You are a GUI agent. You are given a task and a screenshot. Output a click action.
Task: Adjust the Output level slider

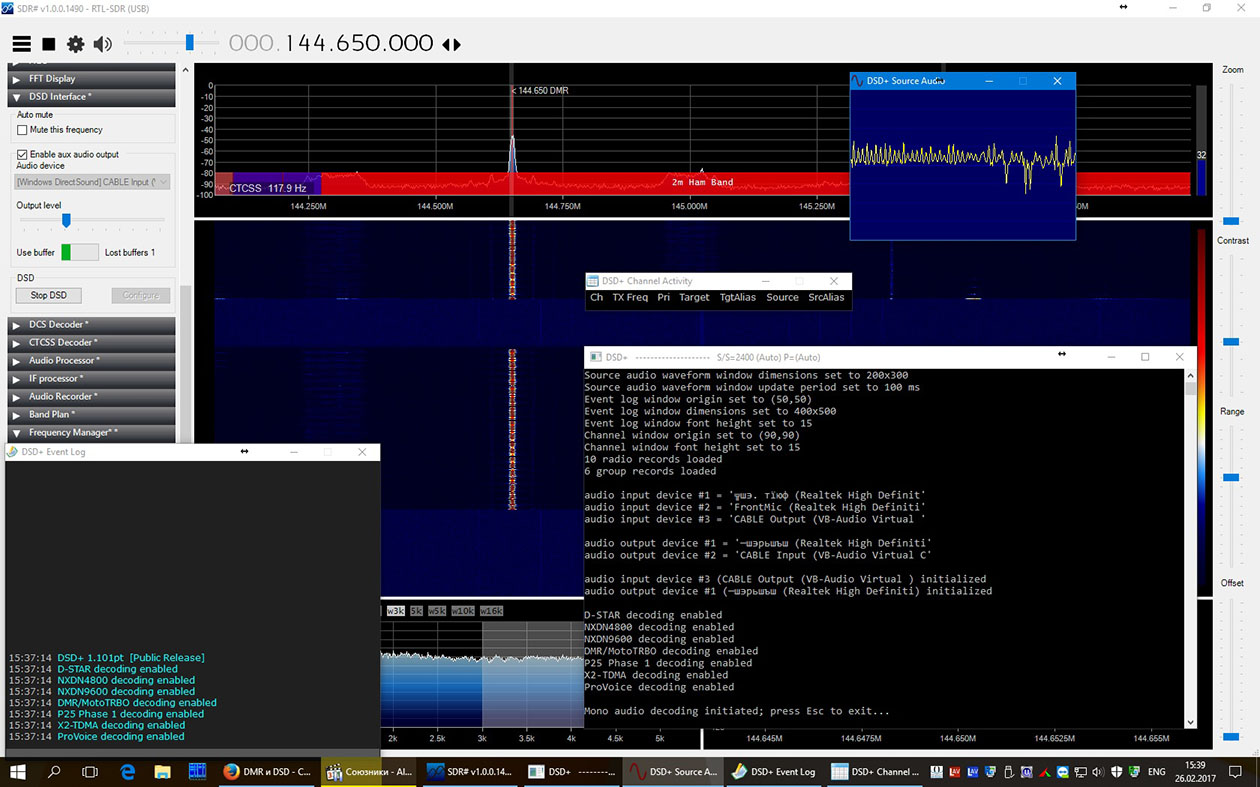66,220
